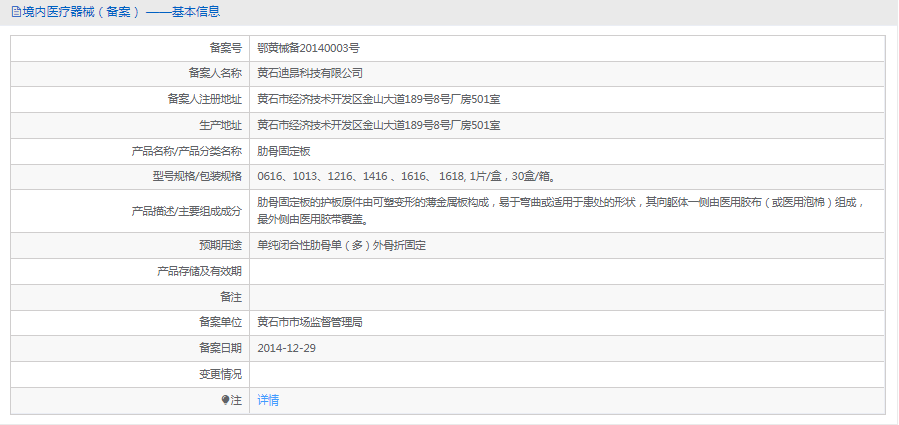Select the product description paragraph beginning 肋骨固定板的护板原件
899x425 pixels.
point(561,211)
